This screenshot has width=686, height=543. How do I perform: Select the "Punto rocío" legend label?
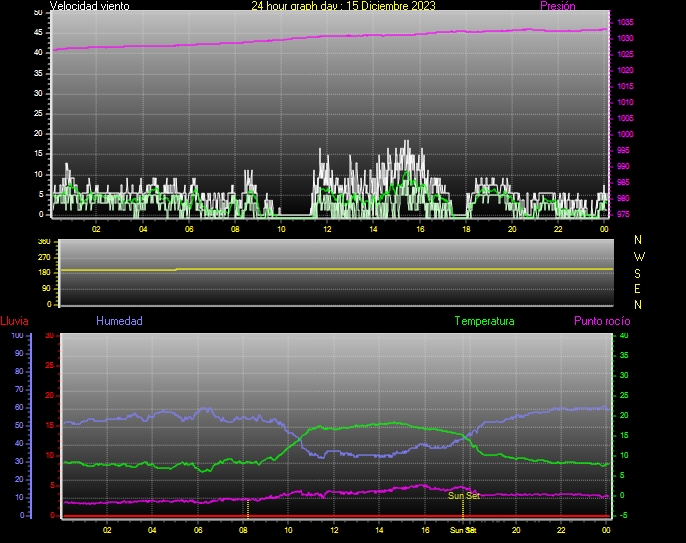602,321
